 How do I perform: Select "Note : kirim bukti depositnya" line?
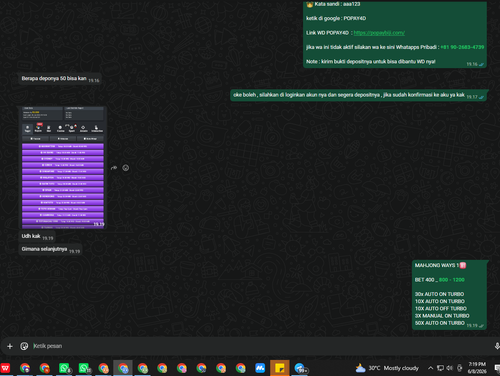(x=371, y=62)
